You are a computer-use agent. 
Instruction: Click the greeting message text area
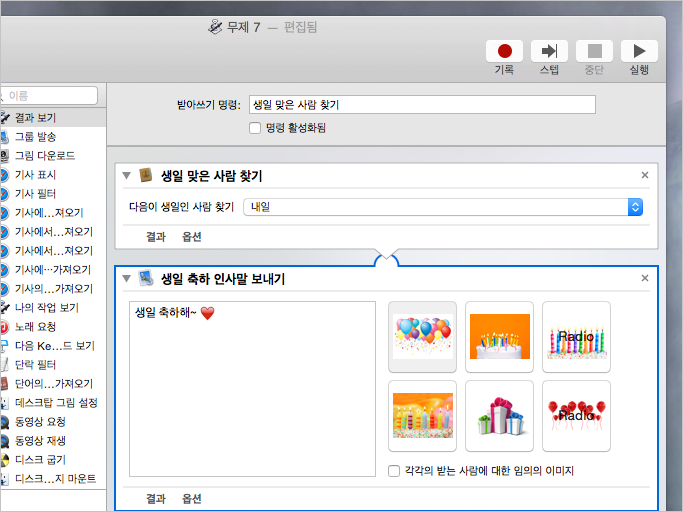(x=253, y=389)
